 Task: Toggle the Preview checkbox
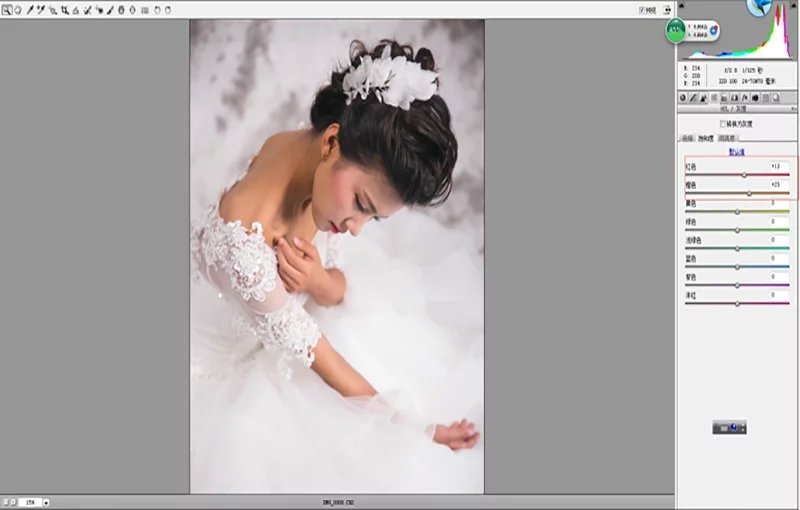point(642,10)
